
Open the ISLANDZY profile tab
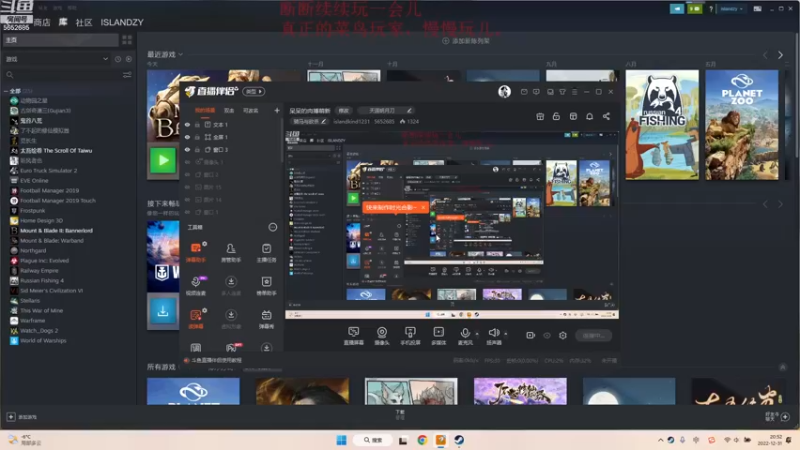click(122, 22)
